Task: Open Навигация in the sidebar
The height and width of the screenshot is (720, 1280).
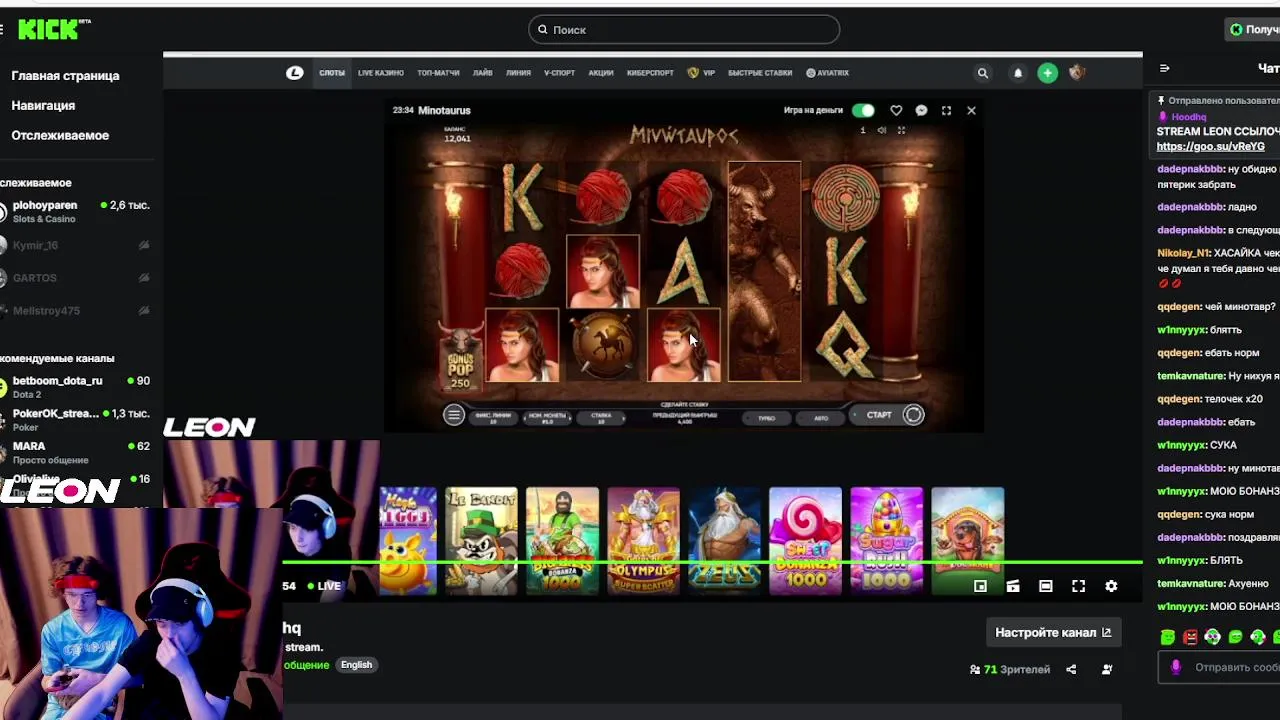Action: [43, 106]
